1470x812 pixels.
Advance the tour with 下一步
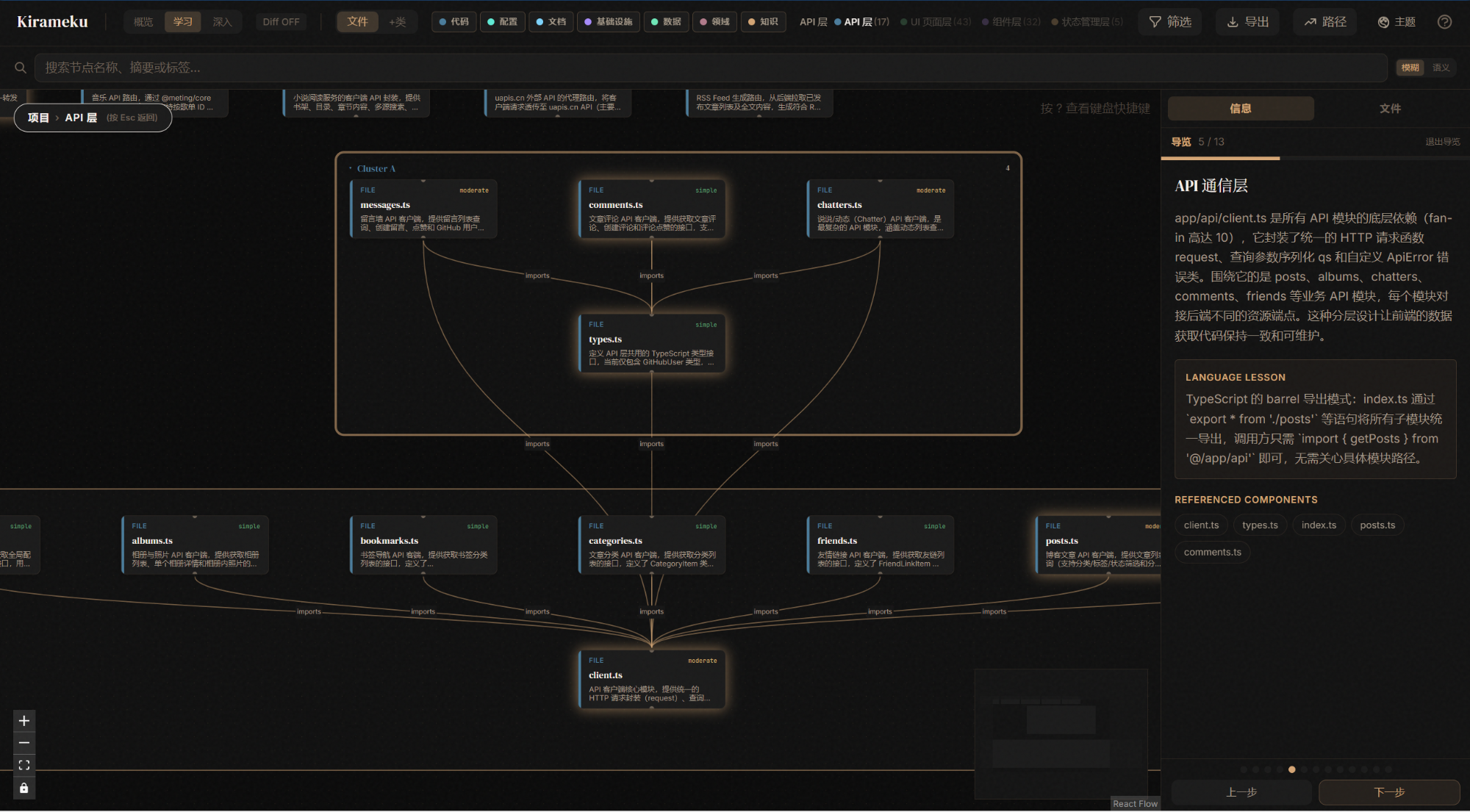(1389, 792)
